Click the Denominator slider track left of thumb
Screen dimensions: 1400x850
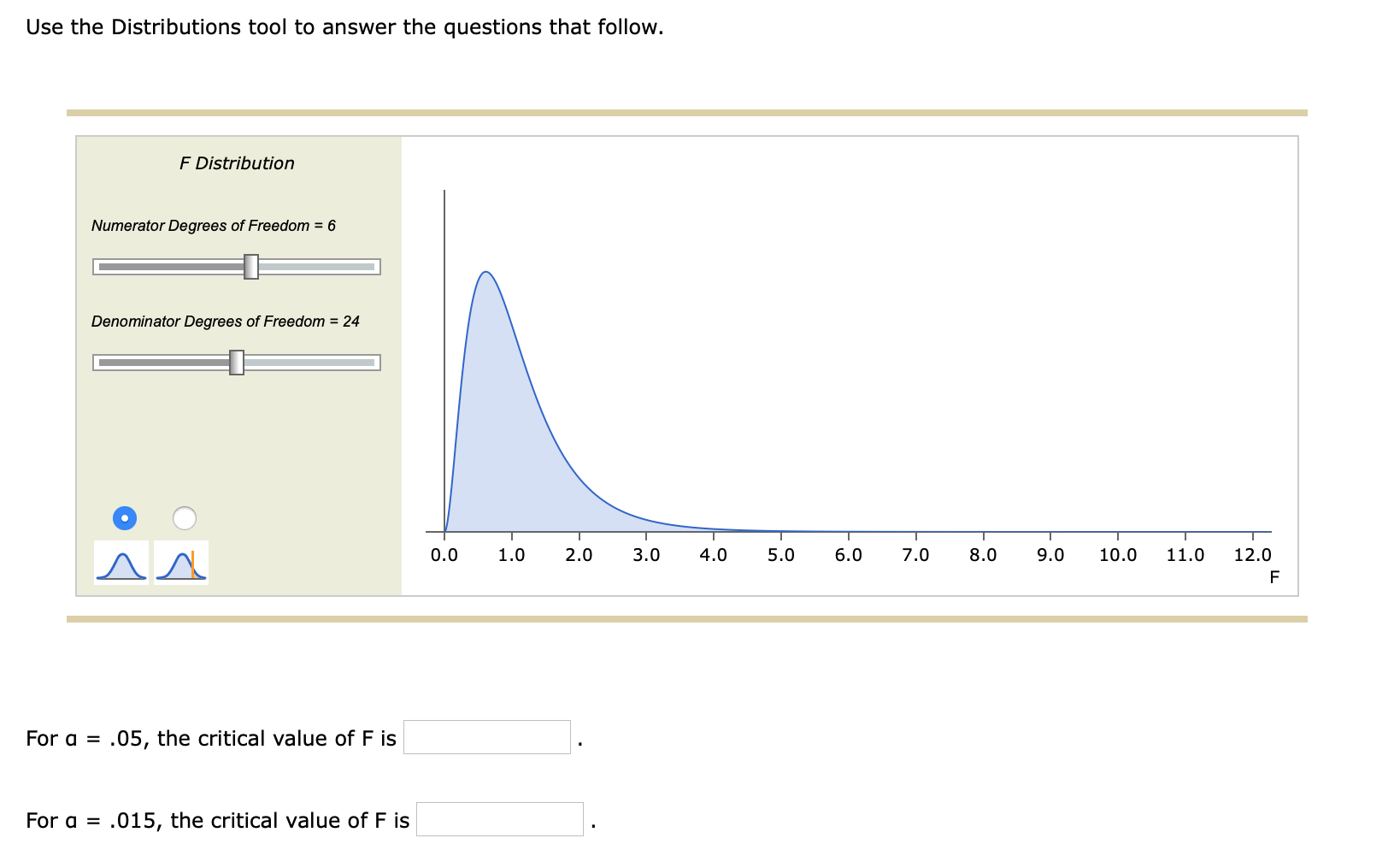[x=162, y=362]
